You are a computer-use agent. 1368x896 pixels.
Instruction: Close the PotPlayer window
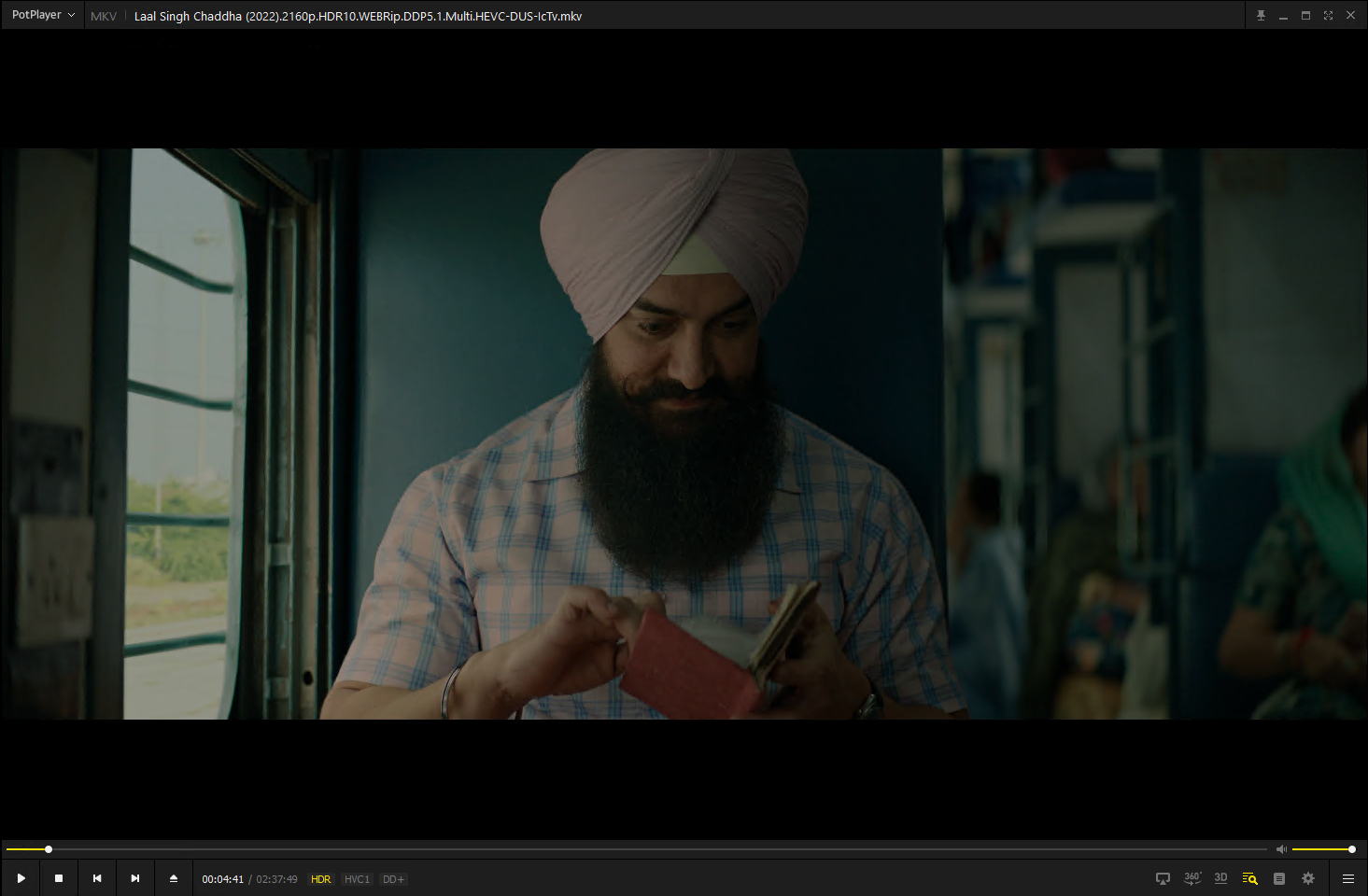click(1350, 16)
